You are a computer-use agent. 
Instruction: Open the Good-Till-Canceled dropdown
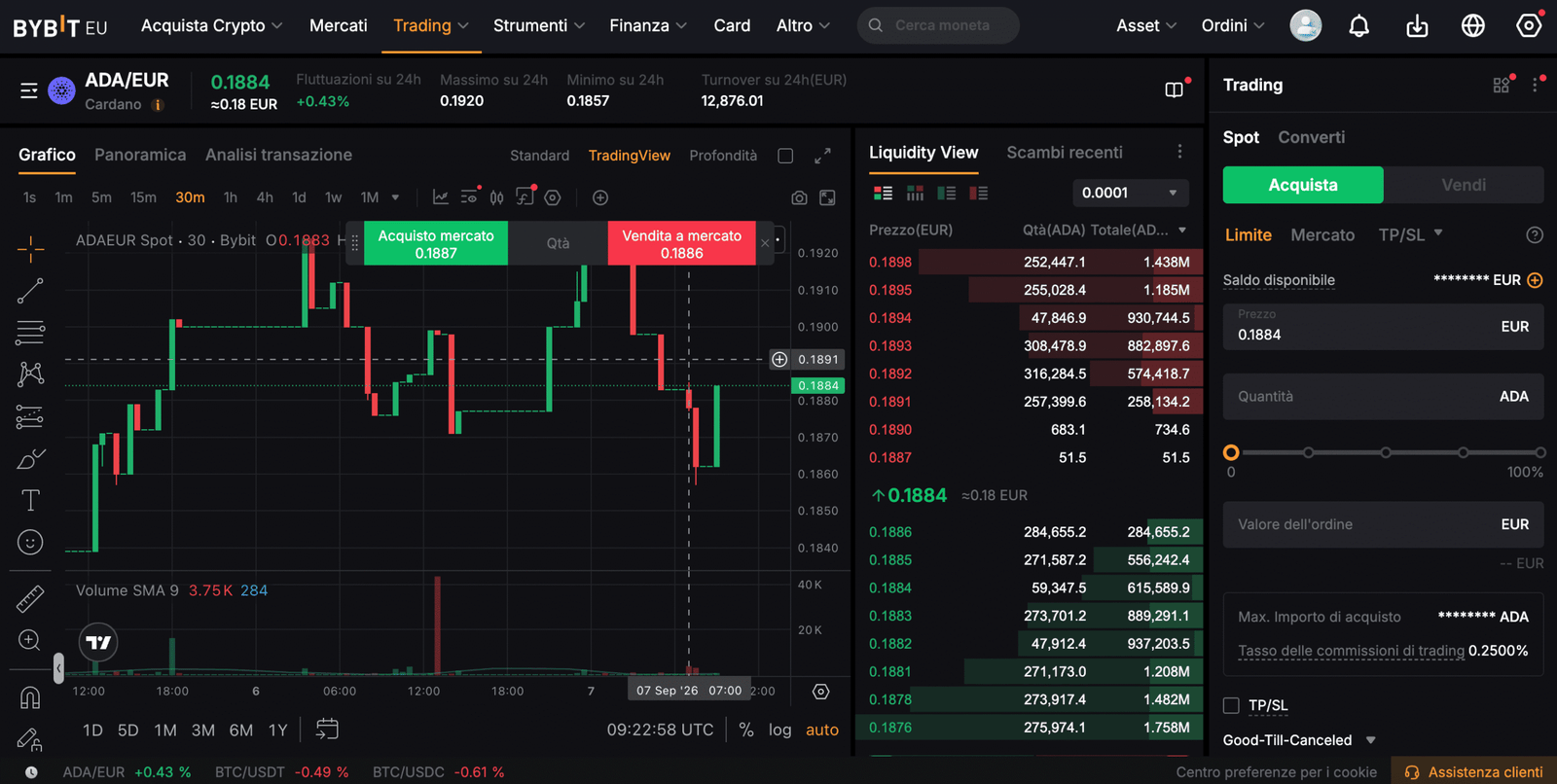click(1299, 740)
